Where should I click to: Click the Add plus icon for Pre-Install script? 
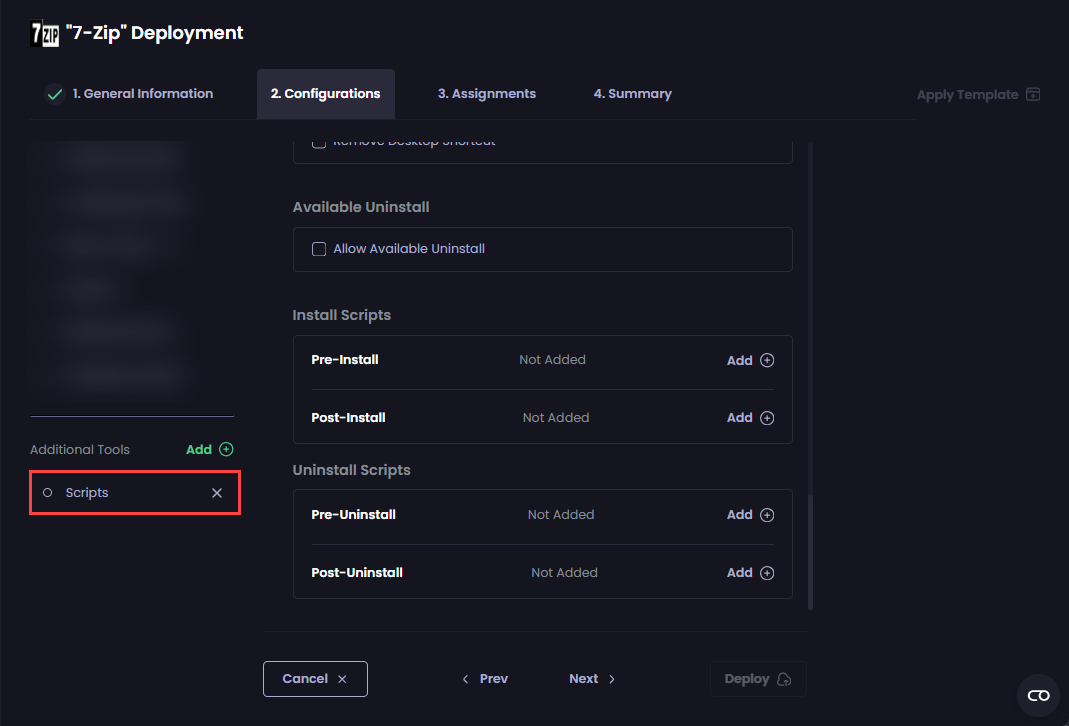click(x=766, y=360)
